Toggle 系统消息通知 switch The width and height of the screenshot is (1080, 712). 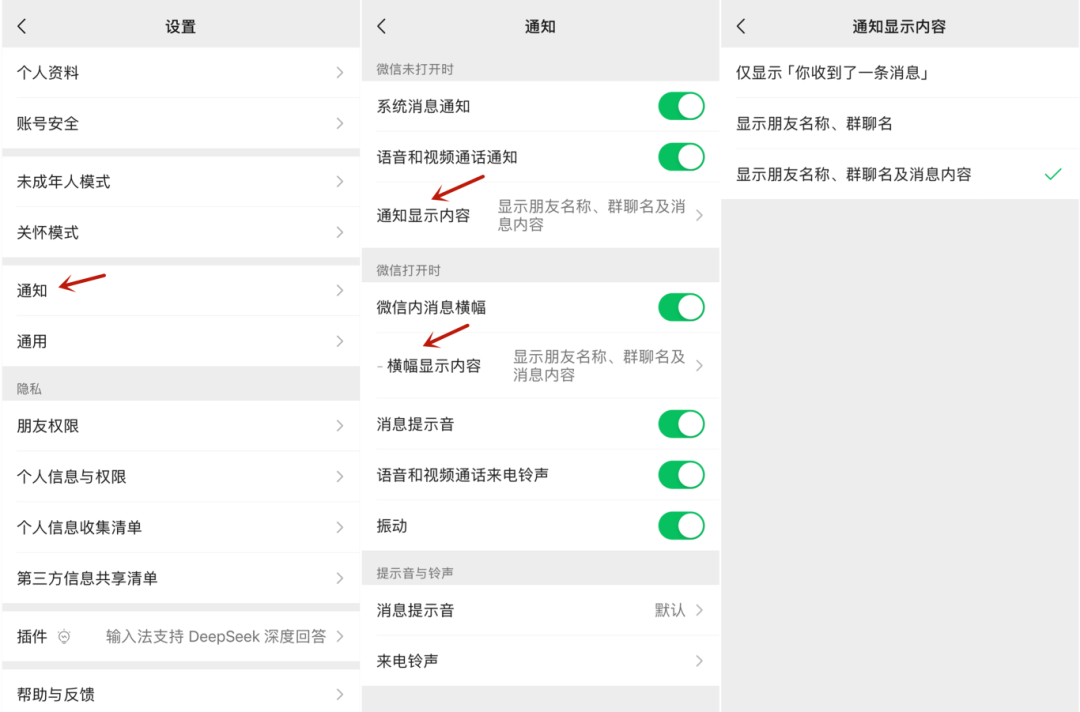tap(681, 106)
